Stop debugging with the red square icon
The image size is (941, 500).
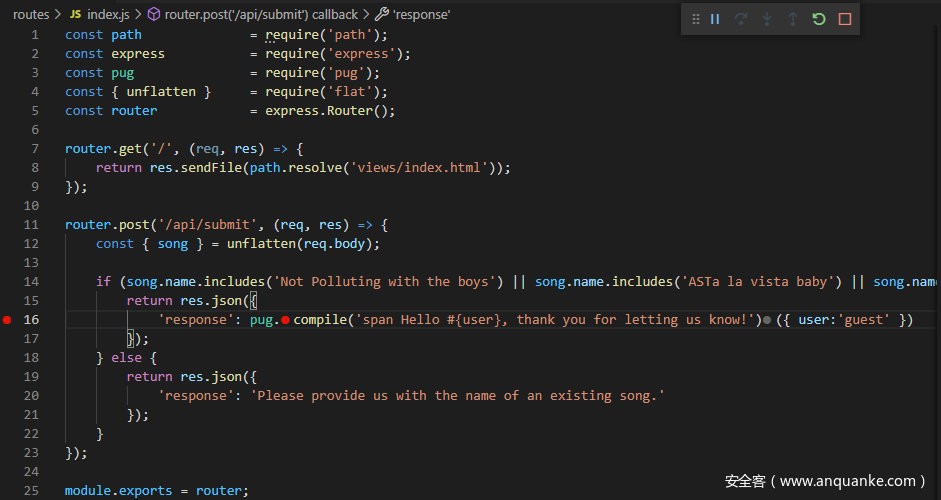coord(845,19)
